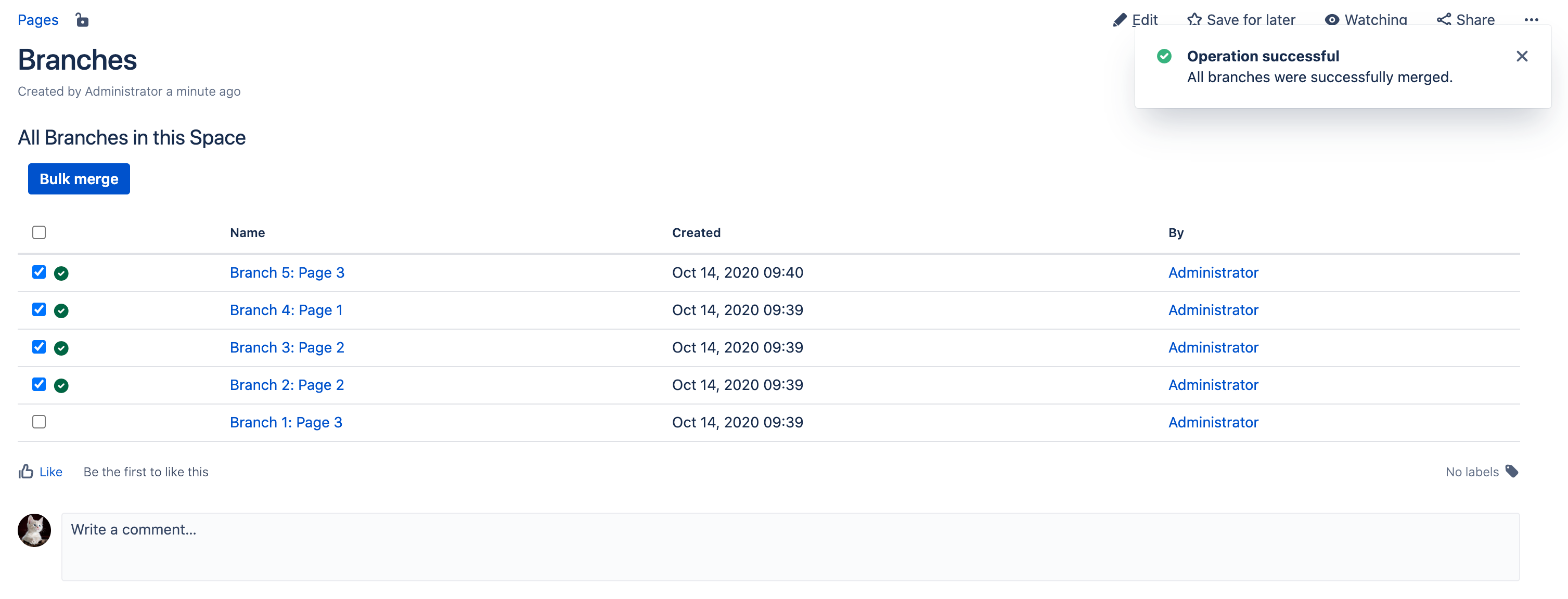Toggle the select-all checkbox in table header
Screen dimensions: 1568x599
(x=39, y=232)
